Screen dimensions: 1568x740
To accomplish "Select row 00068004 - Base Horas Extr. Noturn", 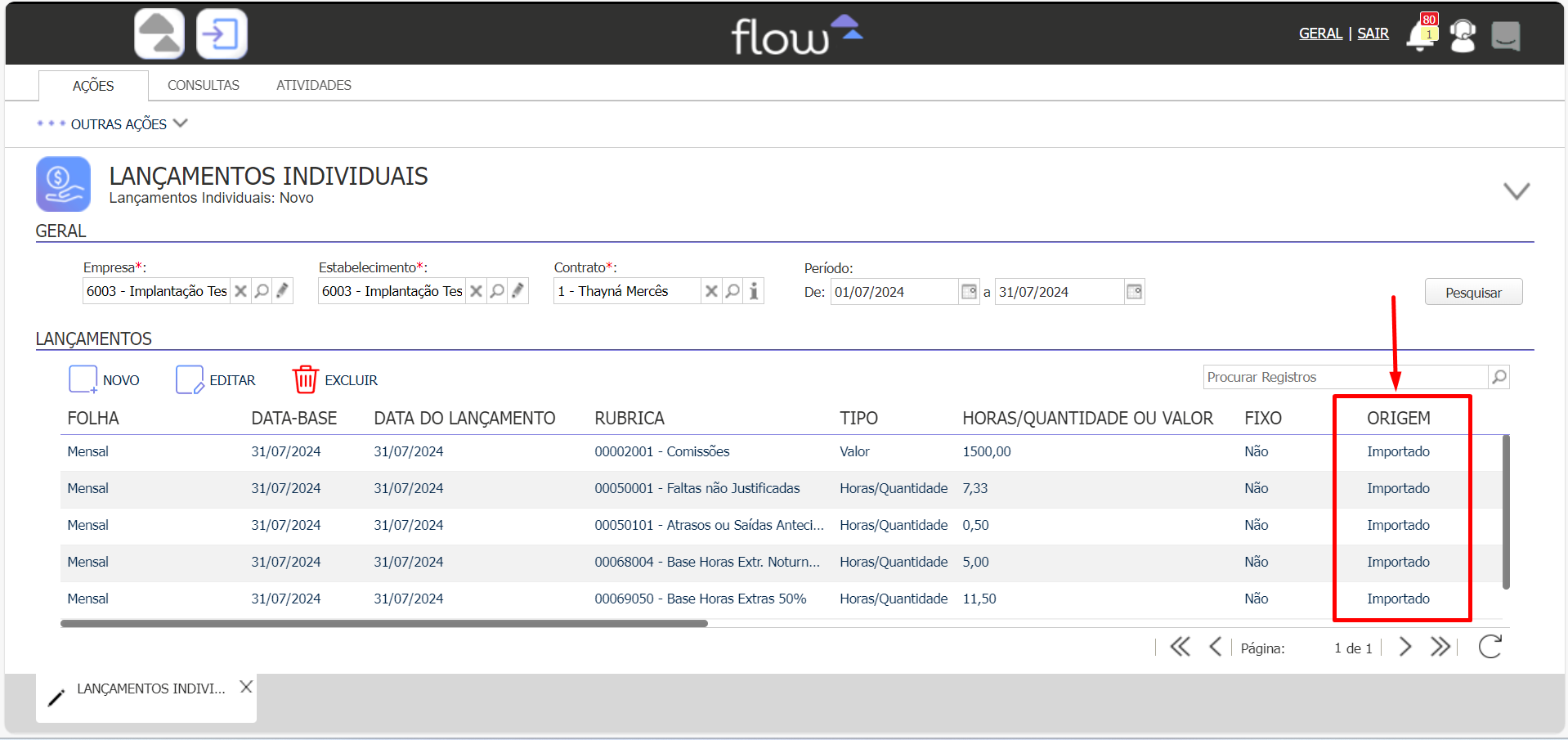I will coord(781,563).
